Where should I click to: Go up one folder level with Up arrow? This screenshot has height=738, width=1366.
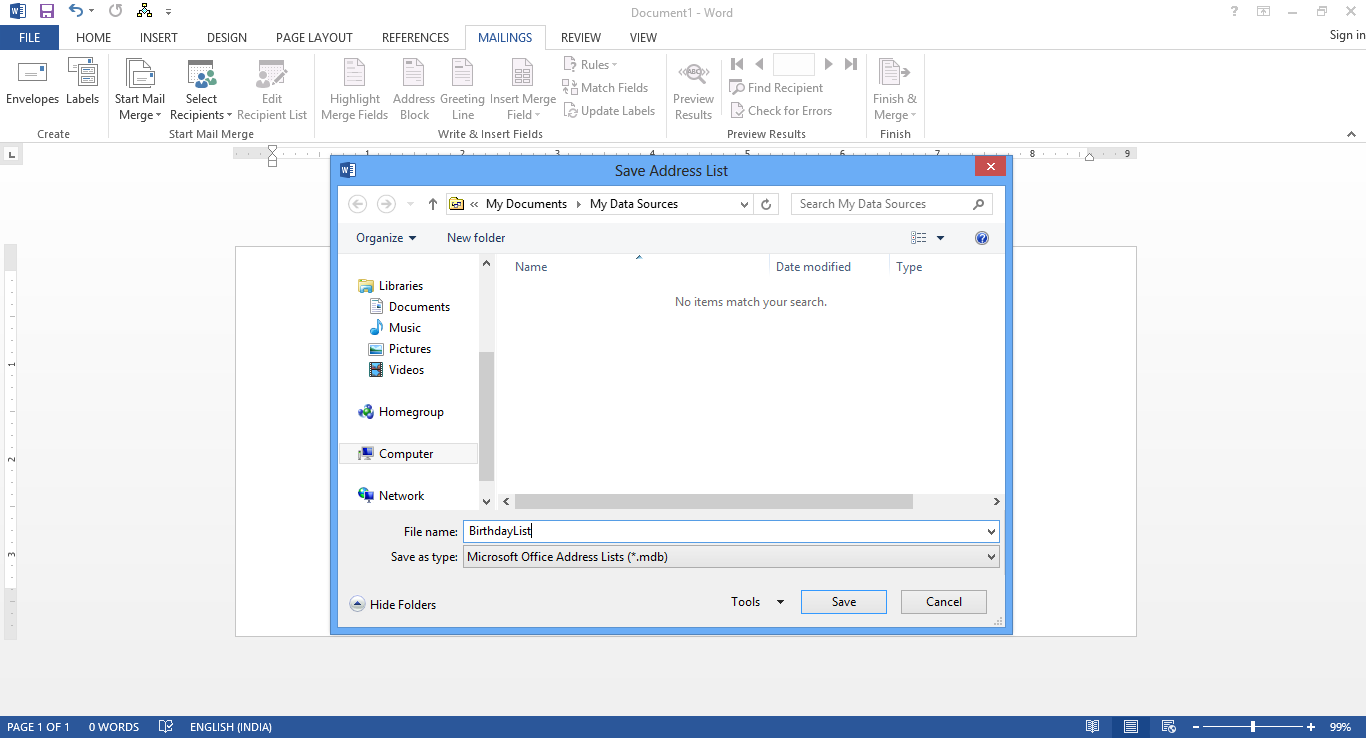433,204
